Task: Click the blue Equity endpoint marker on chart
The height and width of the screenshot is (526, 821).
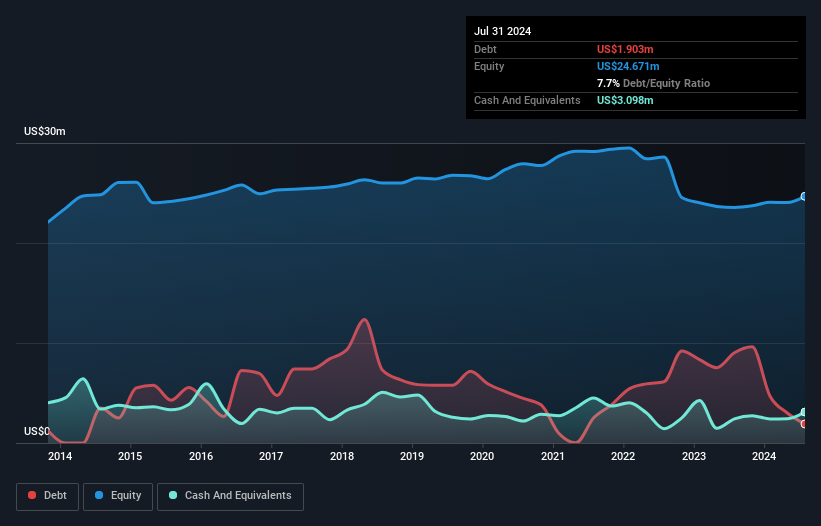Action: pyautogui.click(x=803, y=197)
